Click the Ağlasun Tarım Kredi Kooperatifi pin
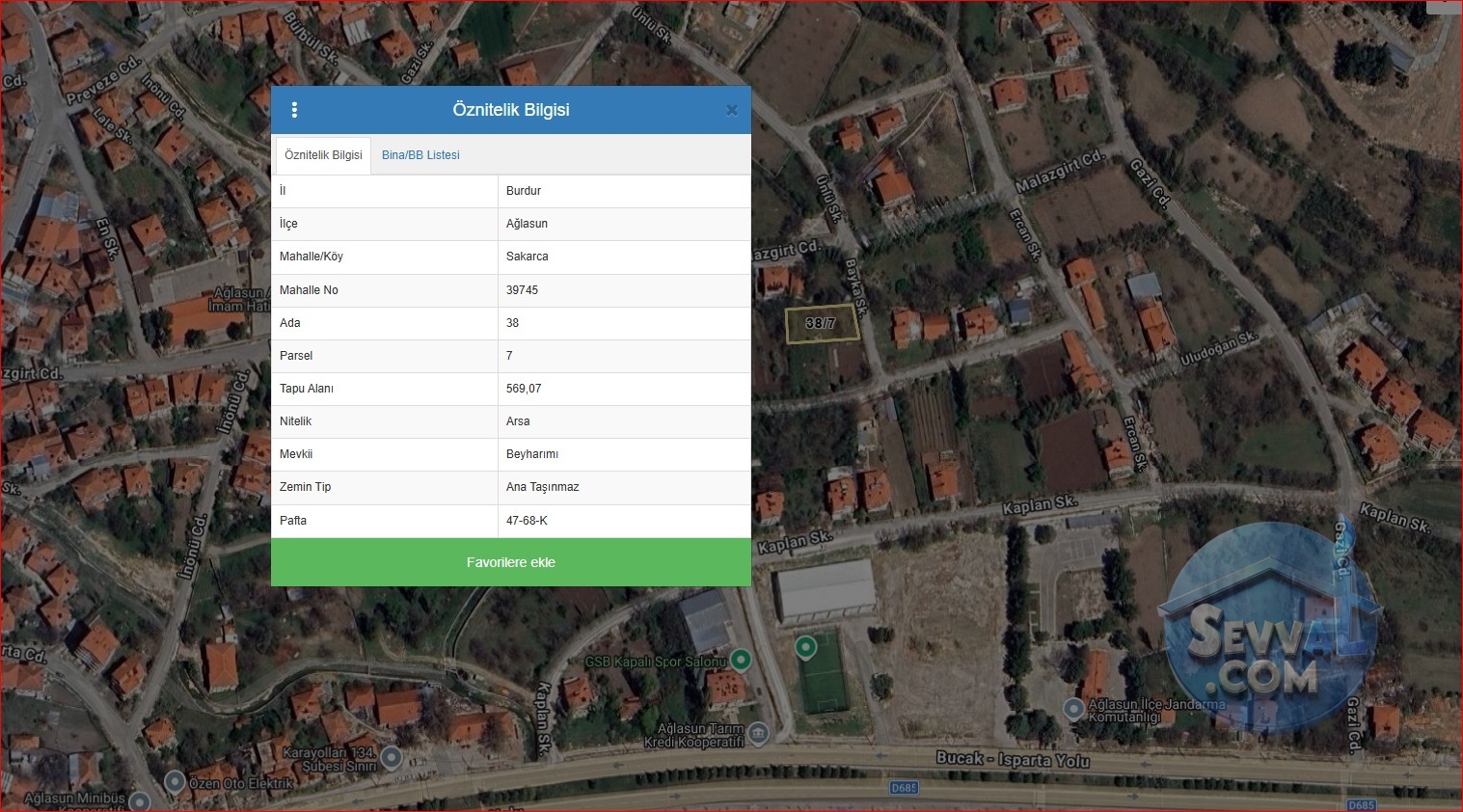The height and width of the screenshot is (812, 1463). tap(758, 733)
